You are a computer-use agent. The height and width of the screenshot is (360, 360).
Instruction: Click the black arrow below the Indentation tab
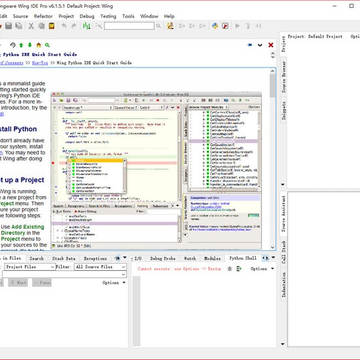point(283,344)
